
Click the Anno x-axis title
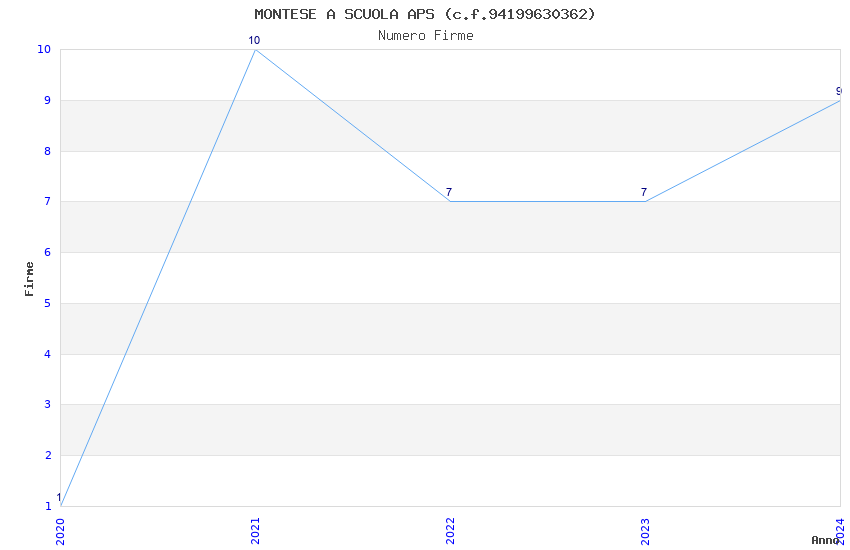[x=824, y=540]
